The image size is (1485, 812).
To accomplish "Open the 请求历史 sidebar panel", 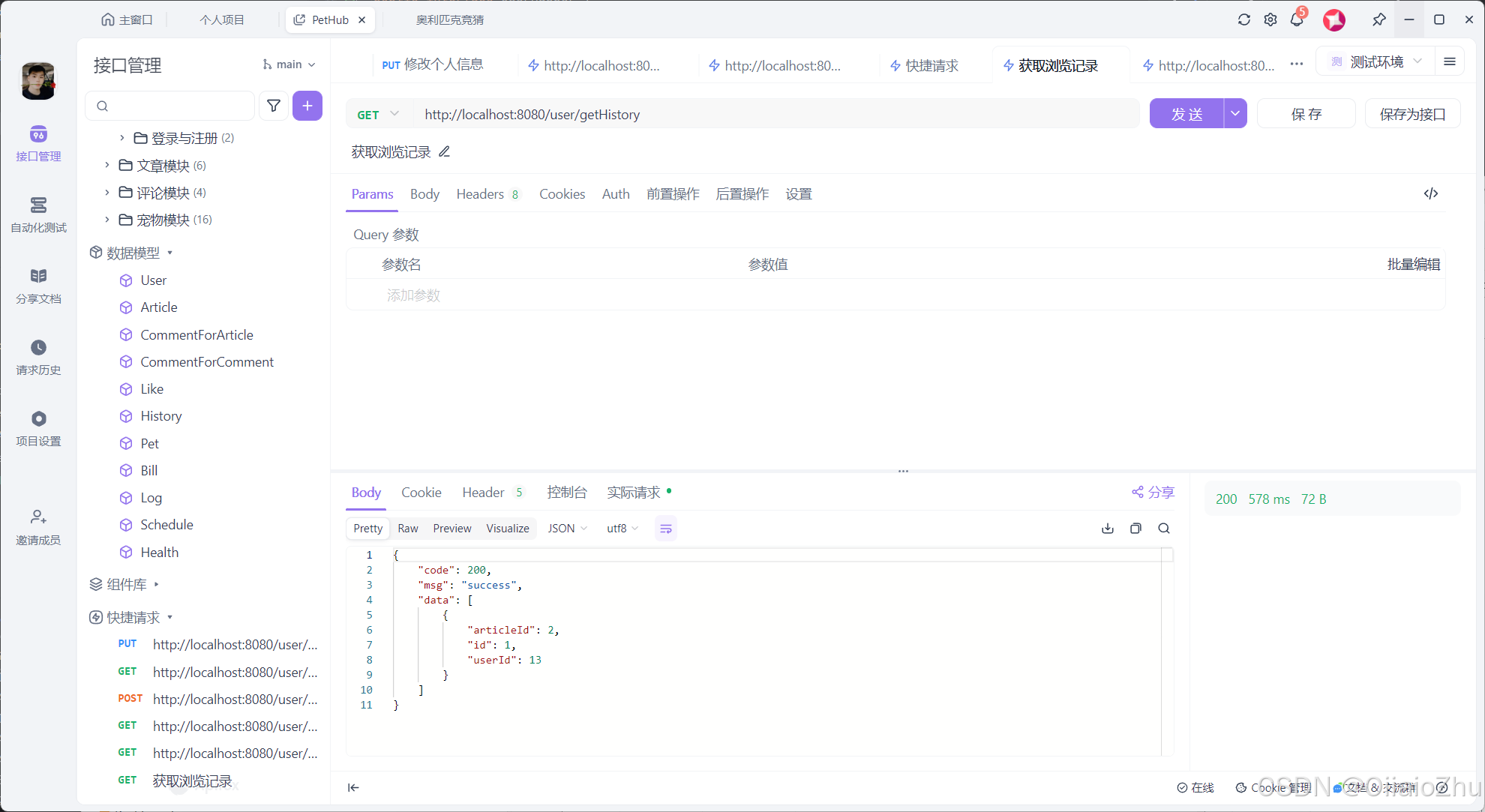I will click(37, 358).
